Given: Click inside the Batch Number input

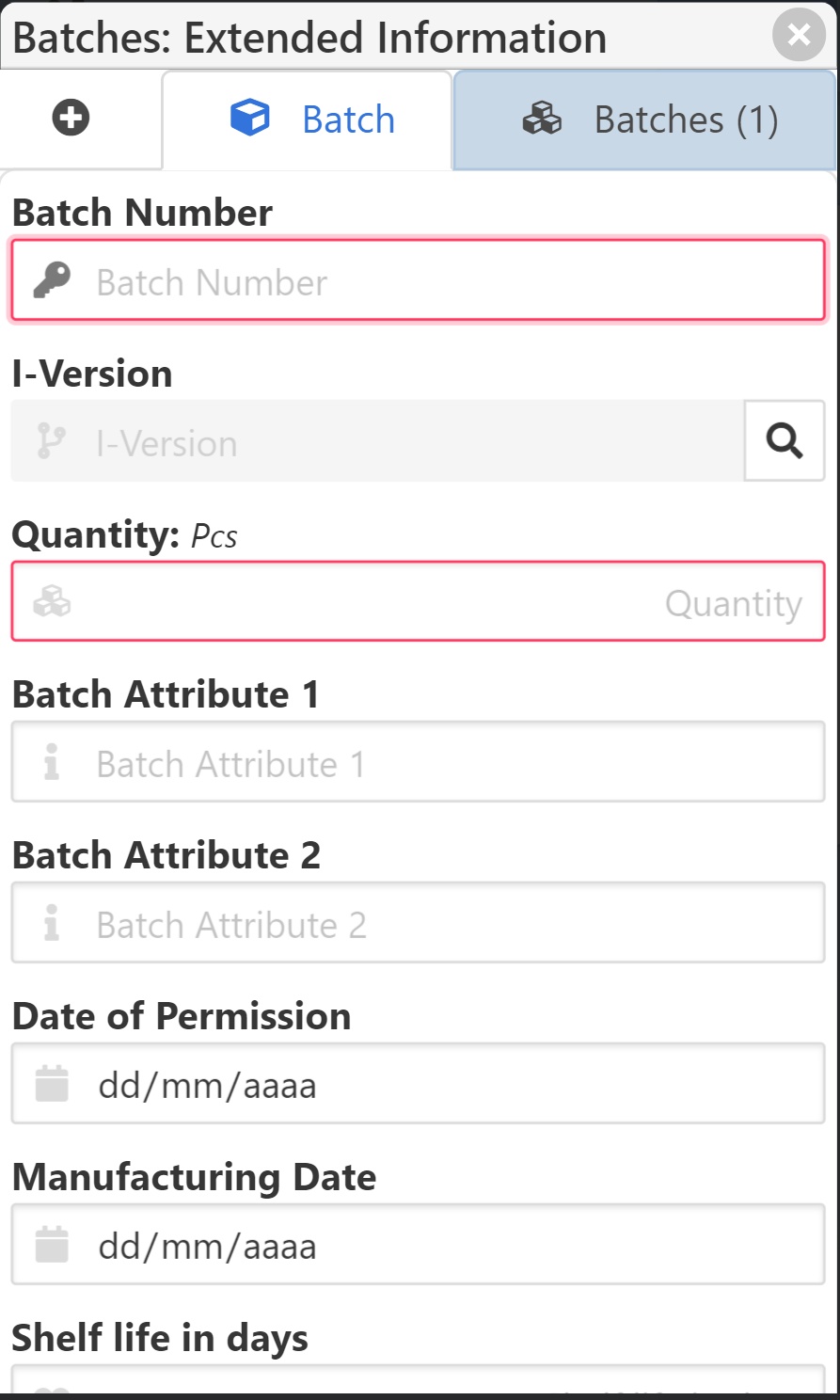Looking at the screenshot, I should pyautogui.click(x=414, y=280).
